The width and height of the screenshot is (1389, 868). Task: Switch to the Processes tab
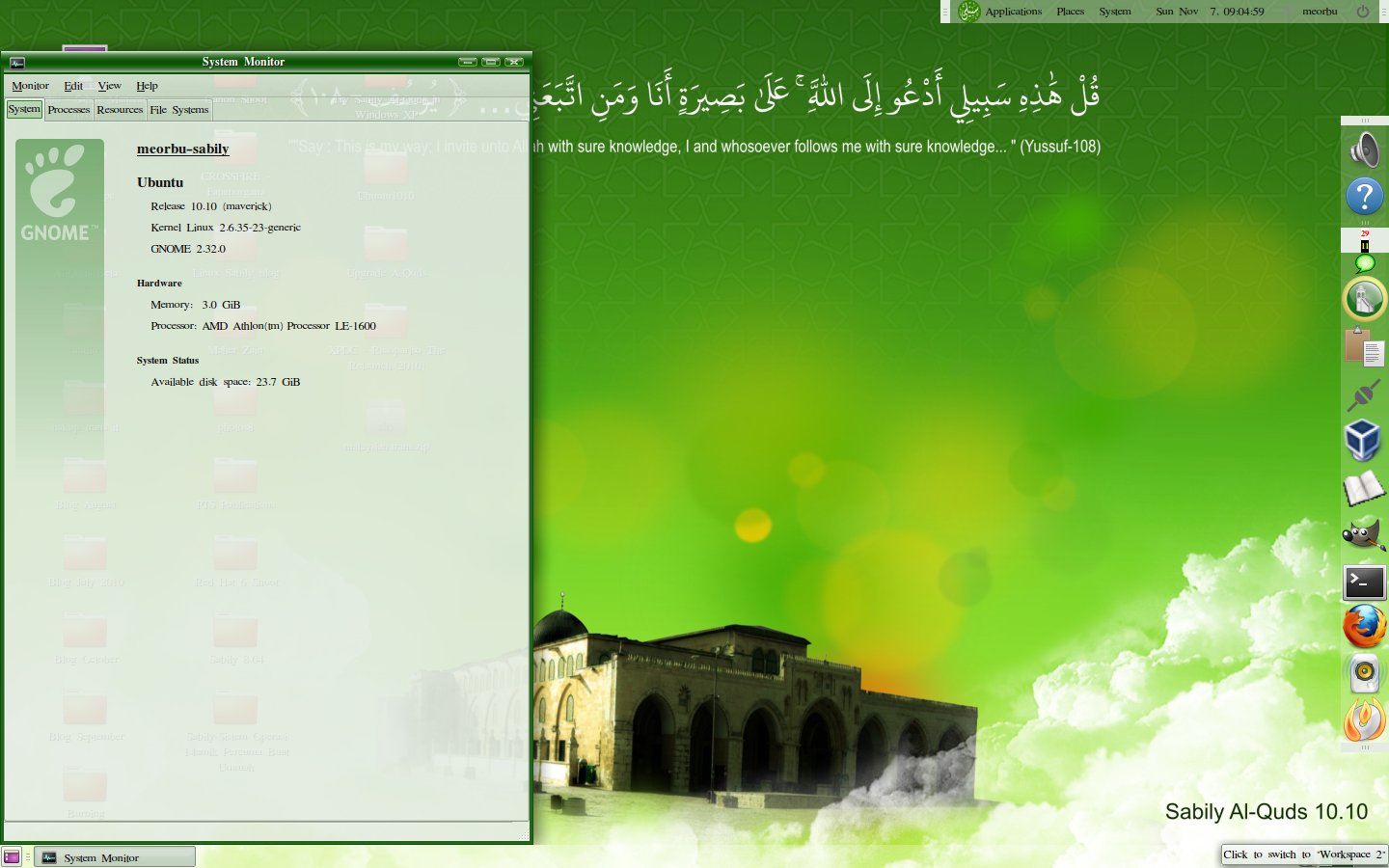pyautogui.click(x=68, y=109)
